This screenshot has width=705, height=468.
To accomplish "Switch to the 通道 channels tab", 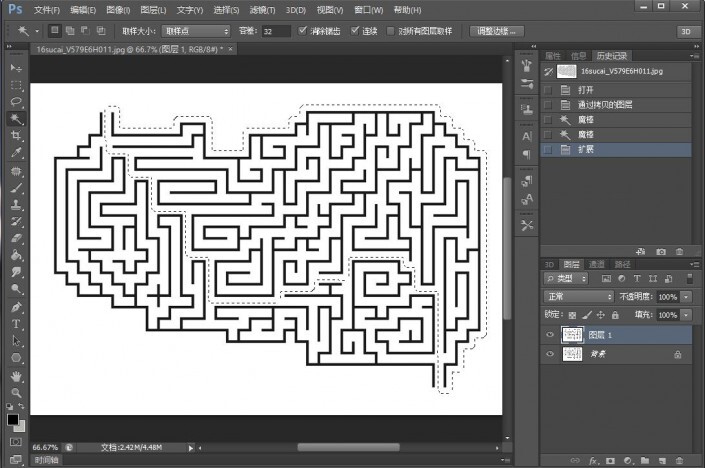I will pyautogui.click(x=596, y=264).
